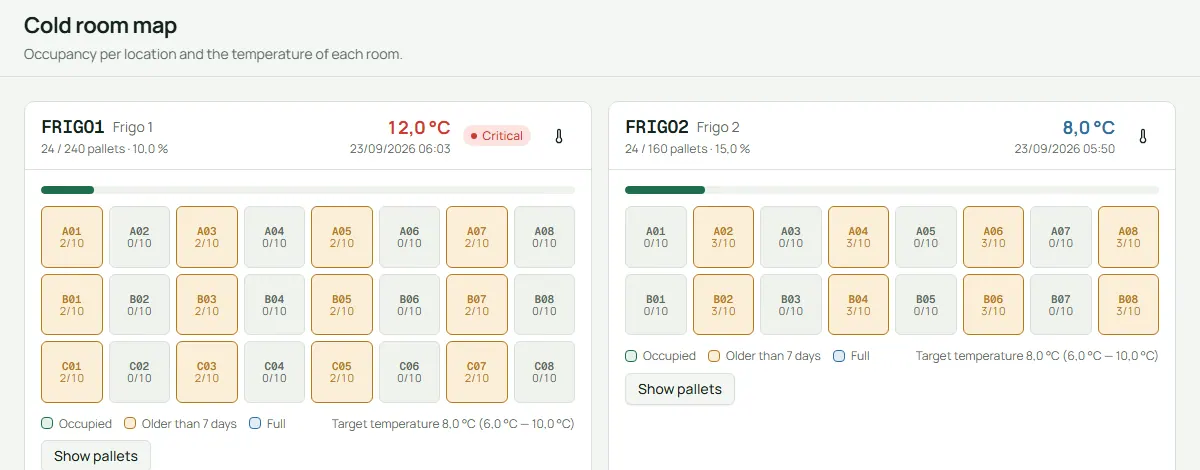Image resolution: width=1200 pixels, height=470 pixels.
Task: Choose FRIGO1 location A05
Action: point(342,237)
